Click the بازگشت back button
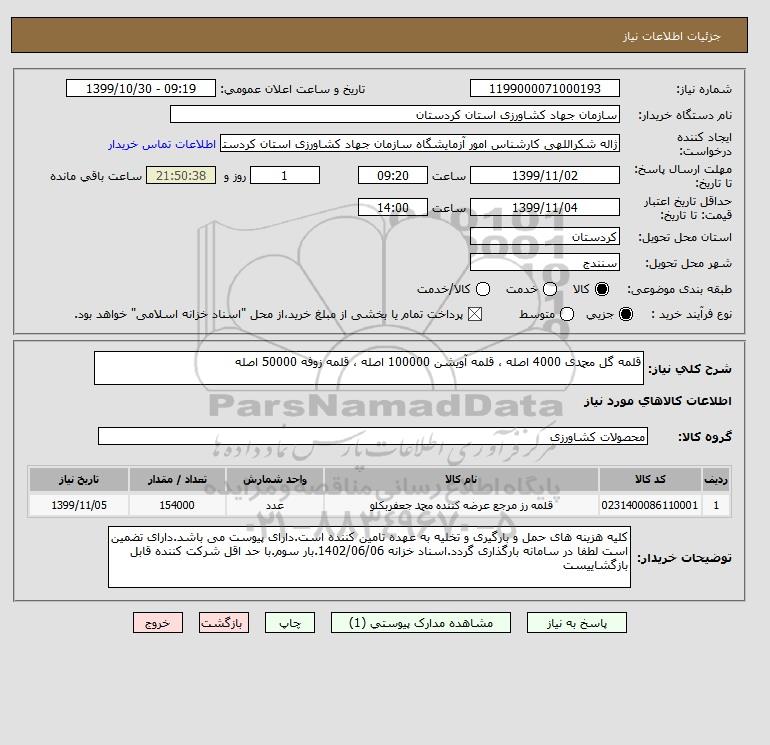The width and height of the screenshot is (770, 745). point(224,623)
